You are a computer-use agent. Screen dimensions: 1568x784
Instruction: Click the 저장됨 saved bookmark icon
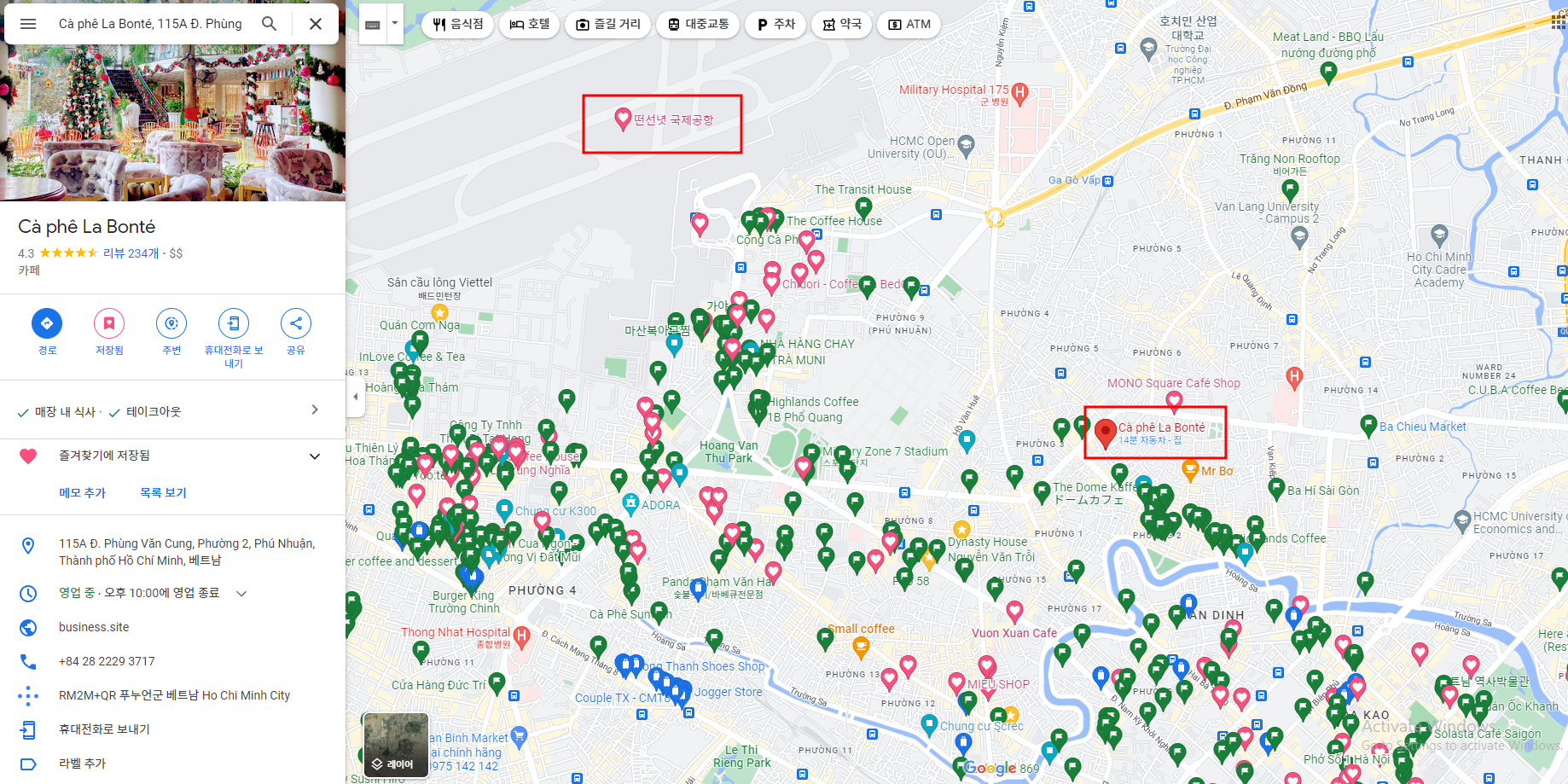pos(109,323)
